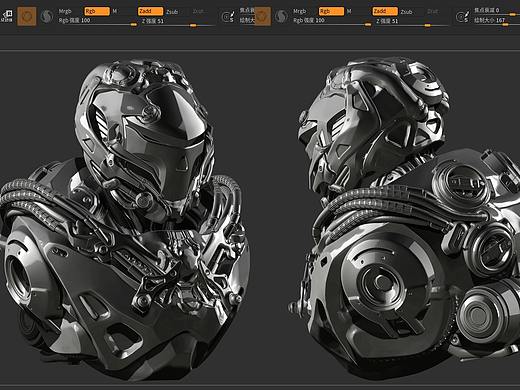This screenshot has height=390, width=520.
Task: Click the edit-mode icon at the toolbar's start
Action: [x=7, y=15]
